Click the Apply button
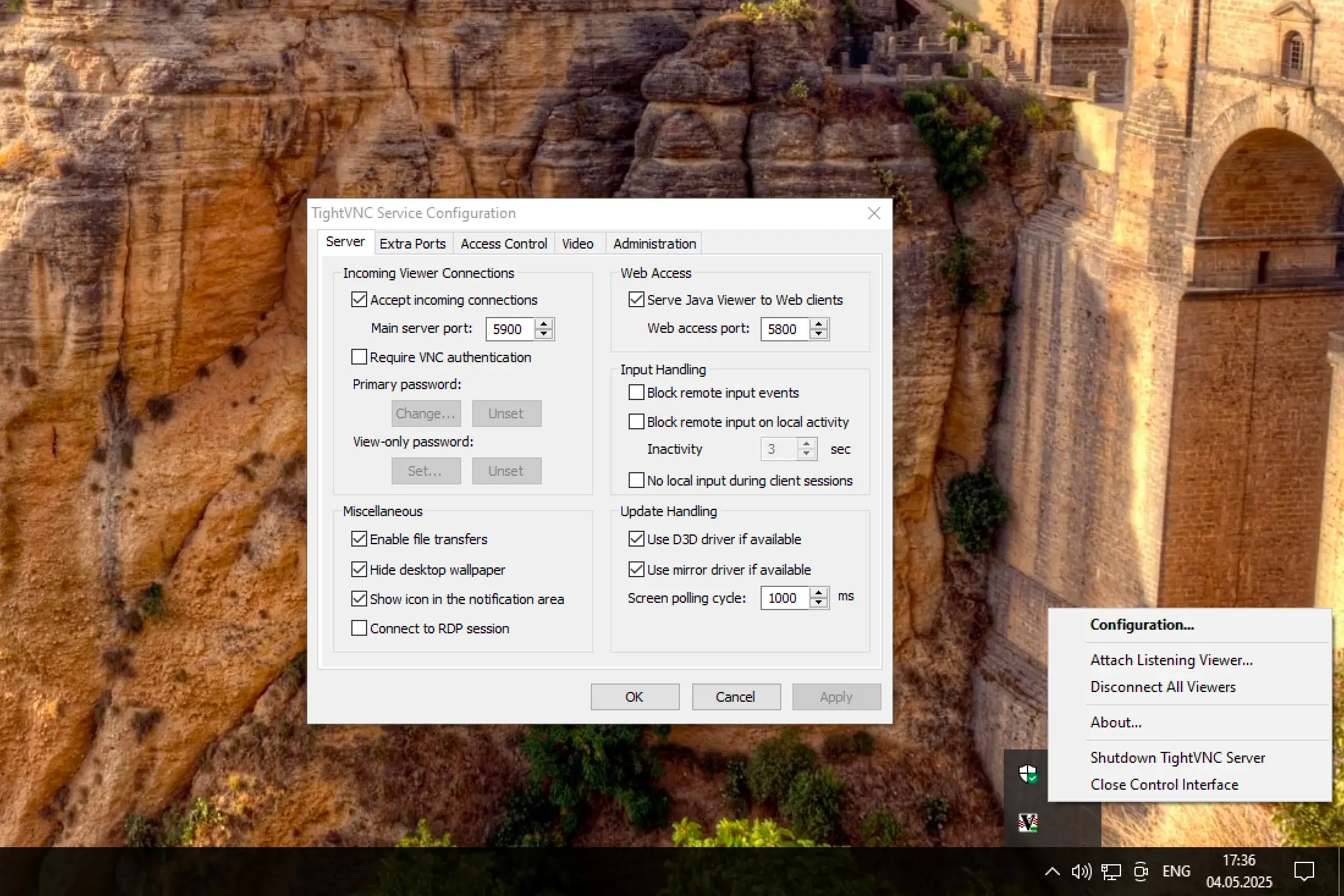The width and height of the screenshot is (1344, 896). [836, 697]
